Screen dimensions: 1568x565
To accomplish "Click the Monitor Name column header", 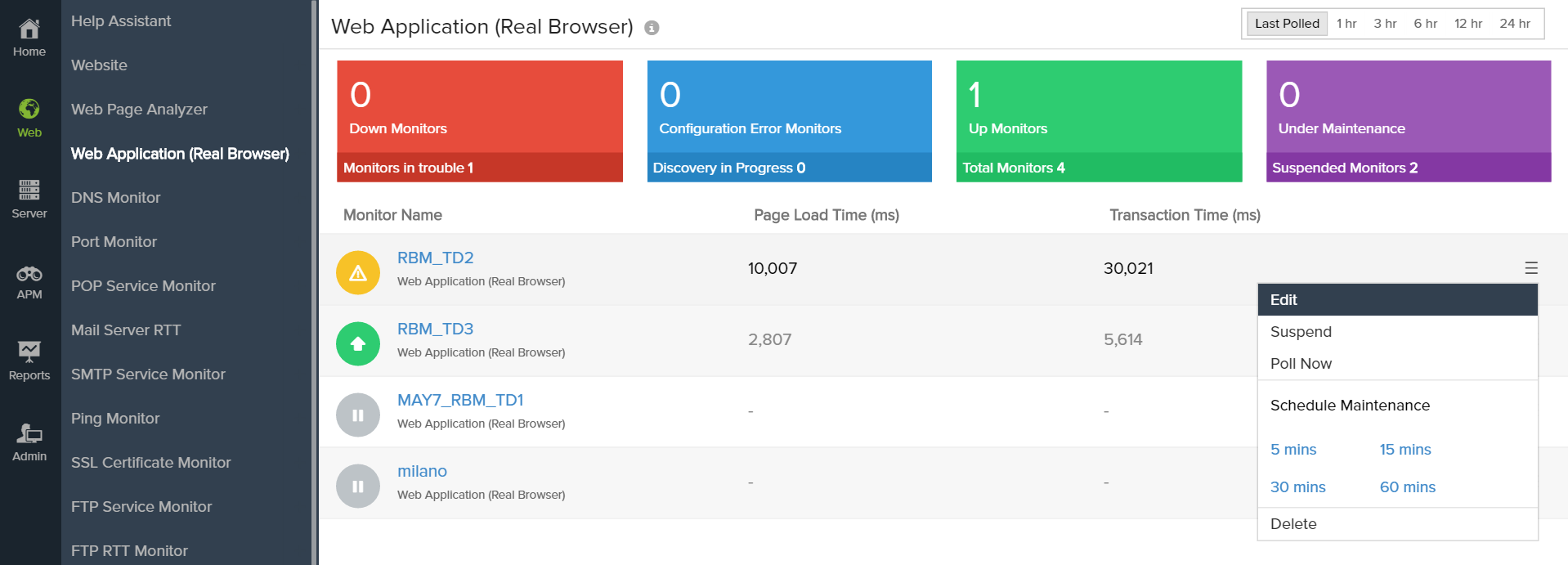I will point(392,215).
